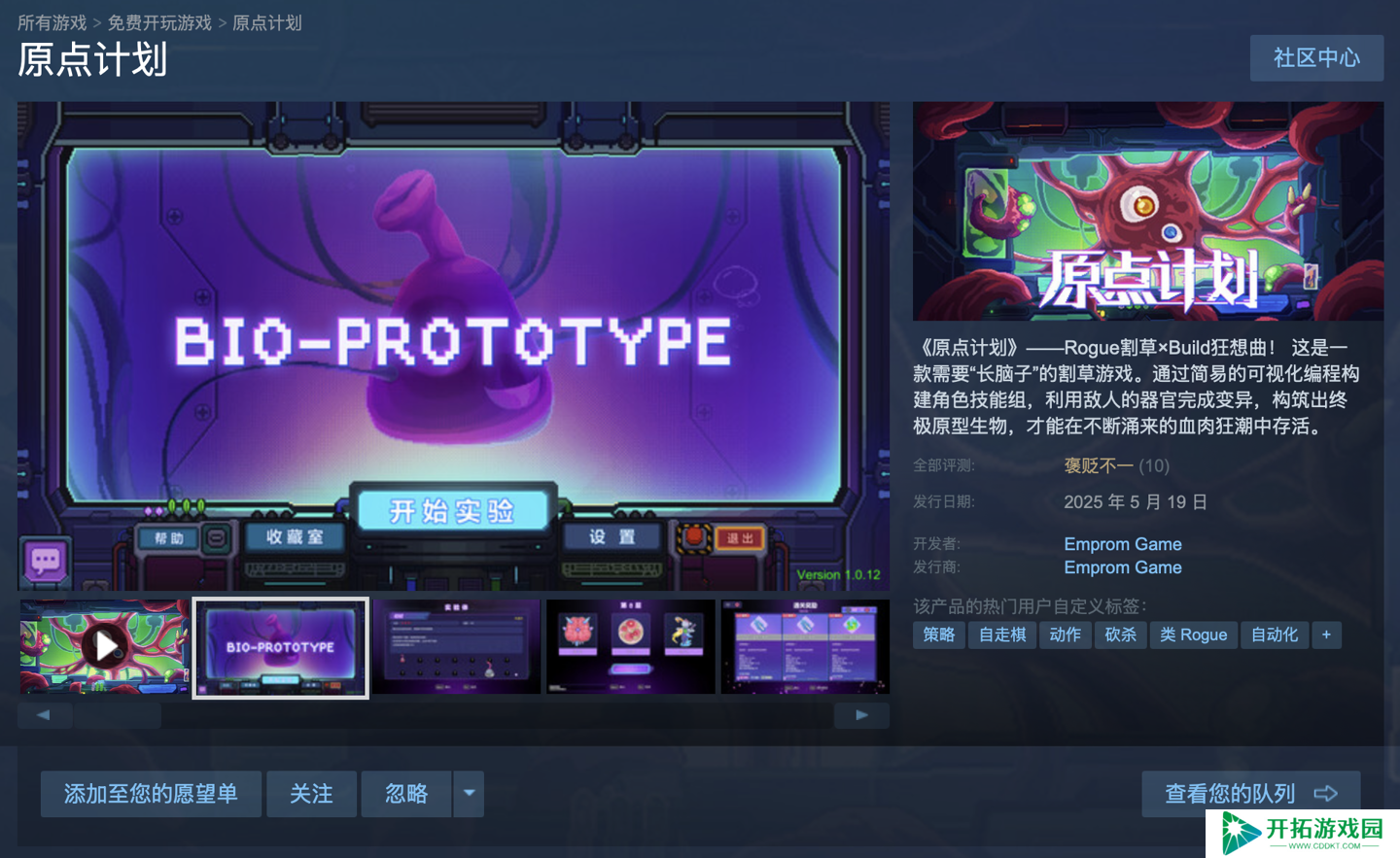The image size is (1400, 858).
Task: Select the BIO-PROTOTYPE title screen thumbnail
Action: point(281,647)
